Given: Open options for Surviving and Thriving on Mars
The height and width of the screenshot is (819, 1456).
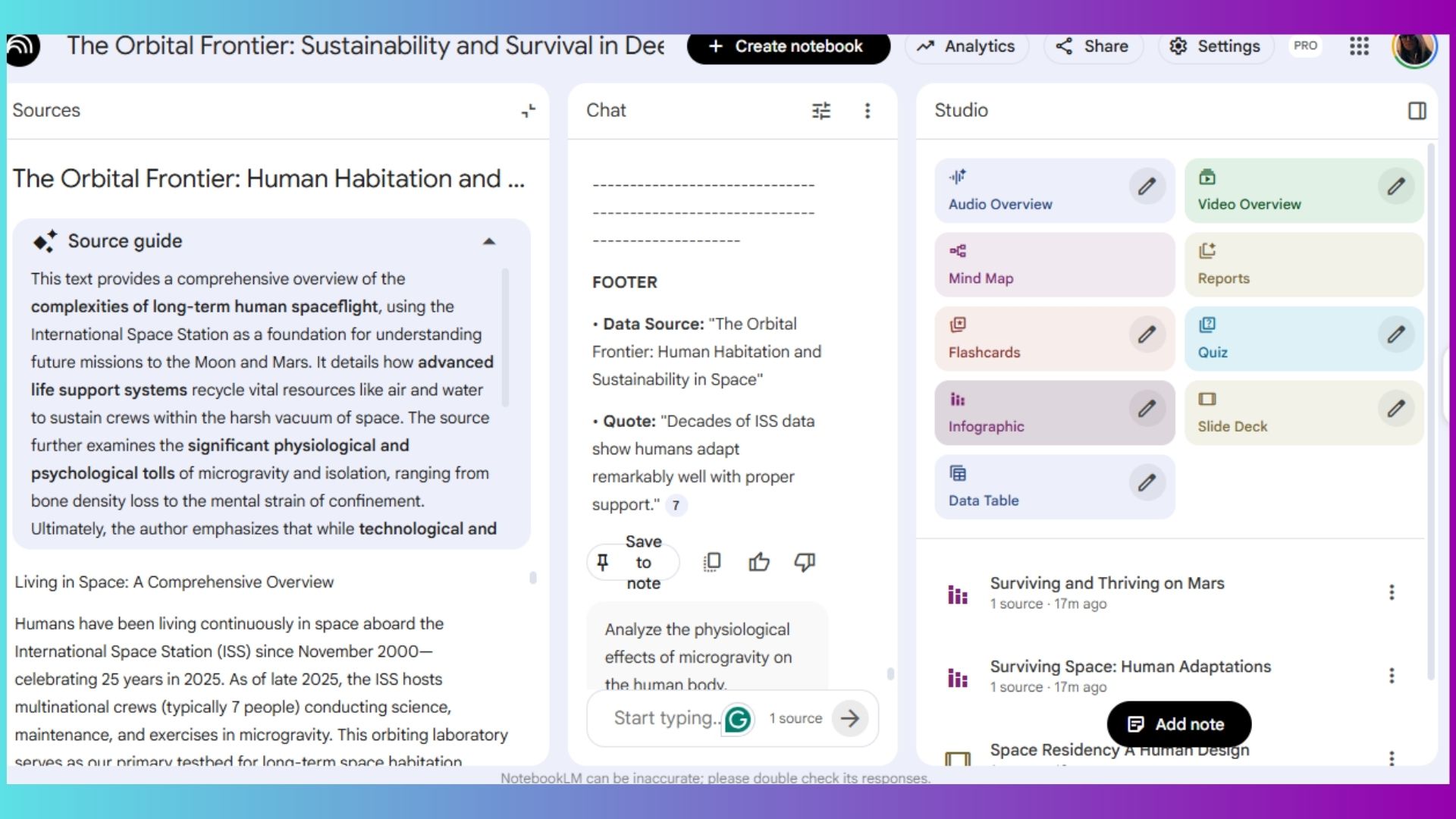Looking at the screenshot, I should (1392, 592).
